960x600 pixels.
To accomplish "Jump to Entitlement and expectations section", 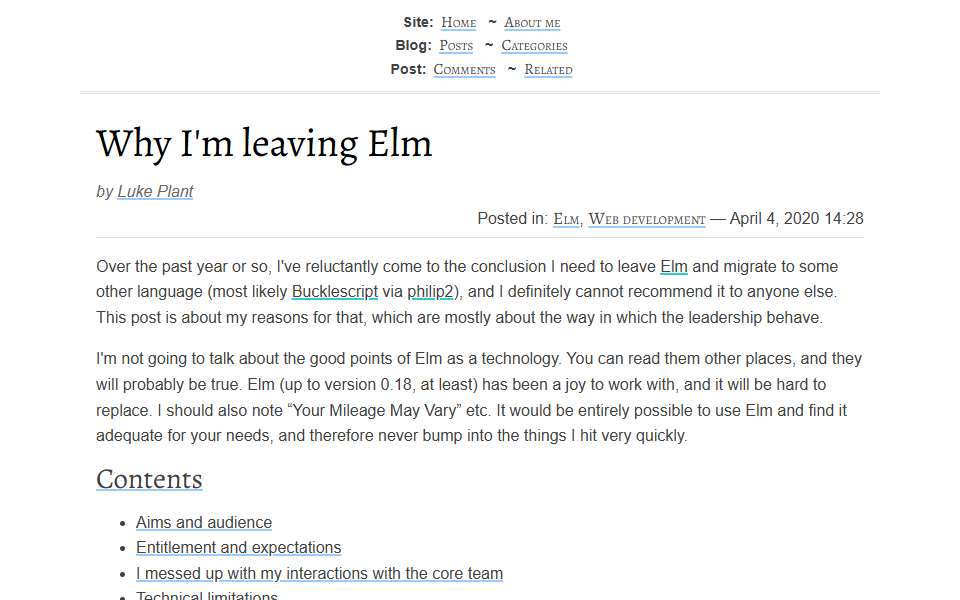I will click(x=238, y=547).
